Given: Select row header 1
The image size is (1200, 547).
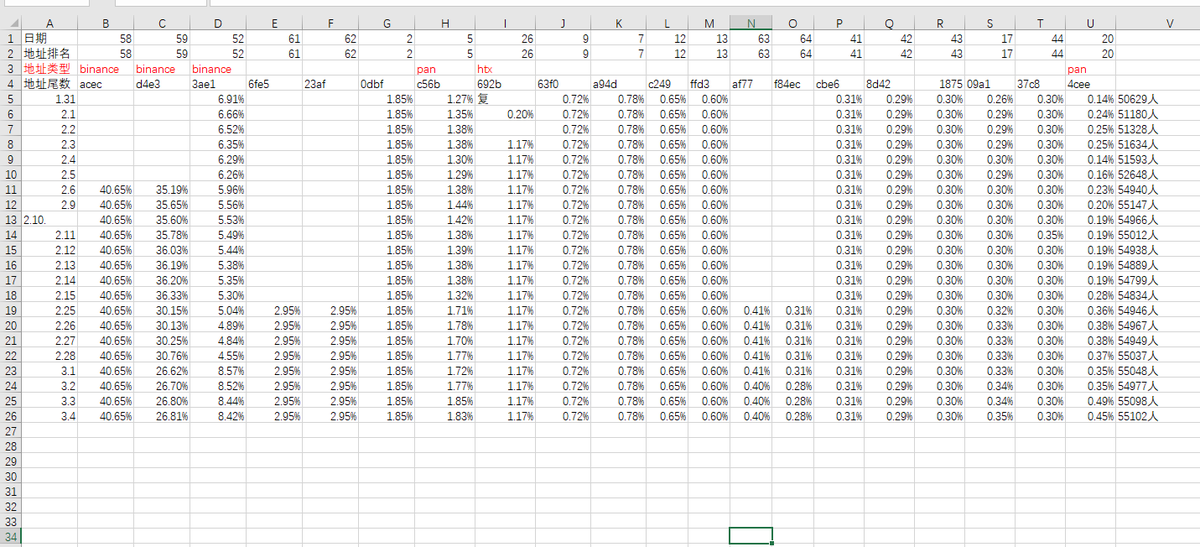Looking at the screenshot, I should 10,38.
